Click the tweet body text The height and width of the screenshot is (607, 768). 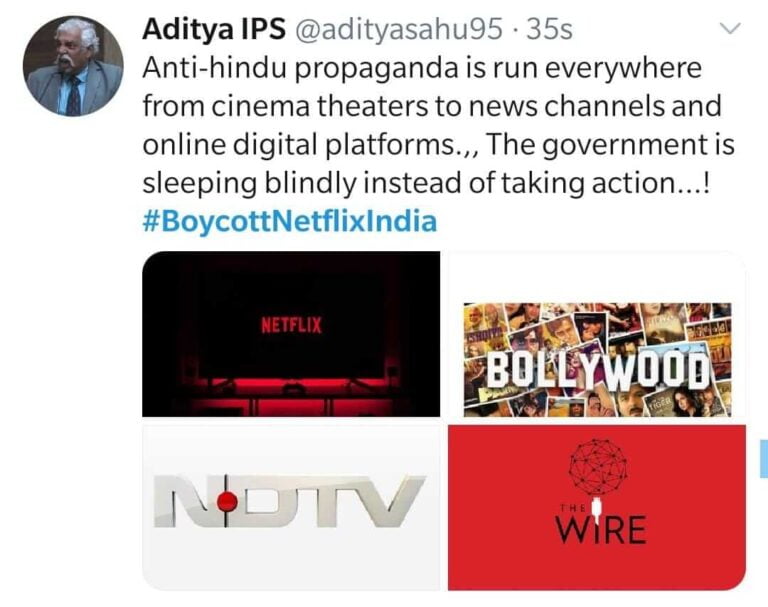438,125
